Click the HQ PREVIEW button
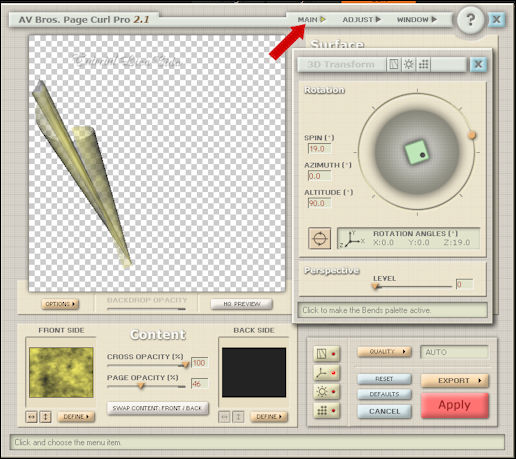 point(242,304)
